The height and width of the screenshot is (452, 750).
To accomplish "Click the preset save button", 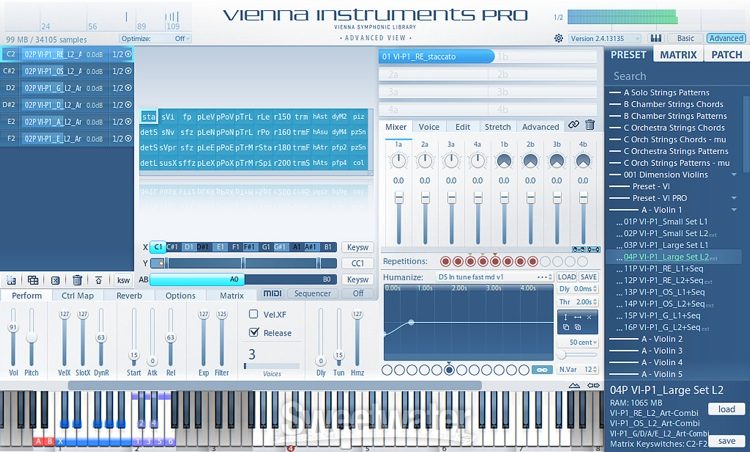I will pyautogui.click(x=726, y=441).
